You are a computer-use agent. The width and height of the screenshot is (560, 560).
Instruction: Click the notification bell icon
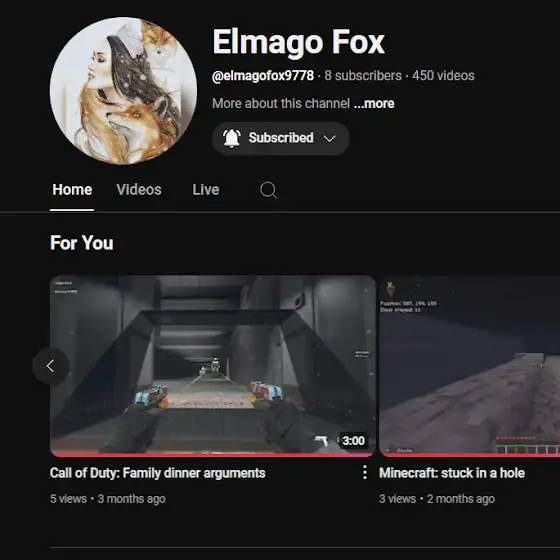pyautogui.click(x=231, y=138)
